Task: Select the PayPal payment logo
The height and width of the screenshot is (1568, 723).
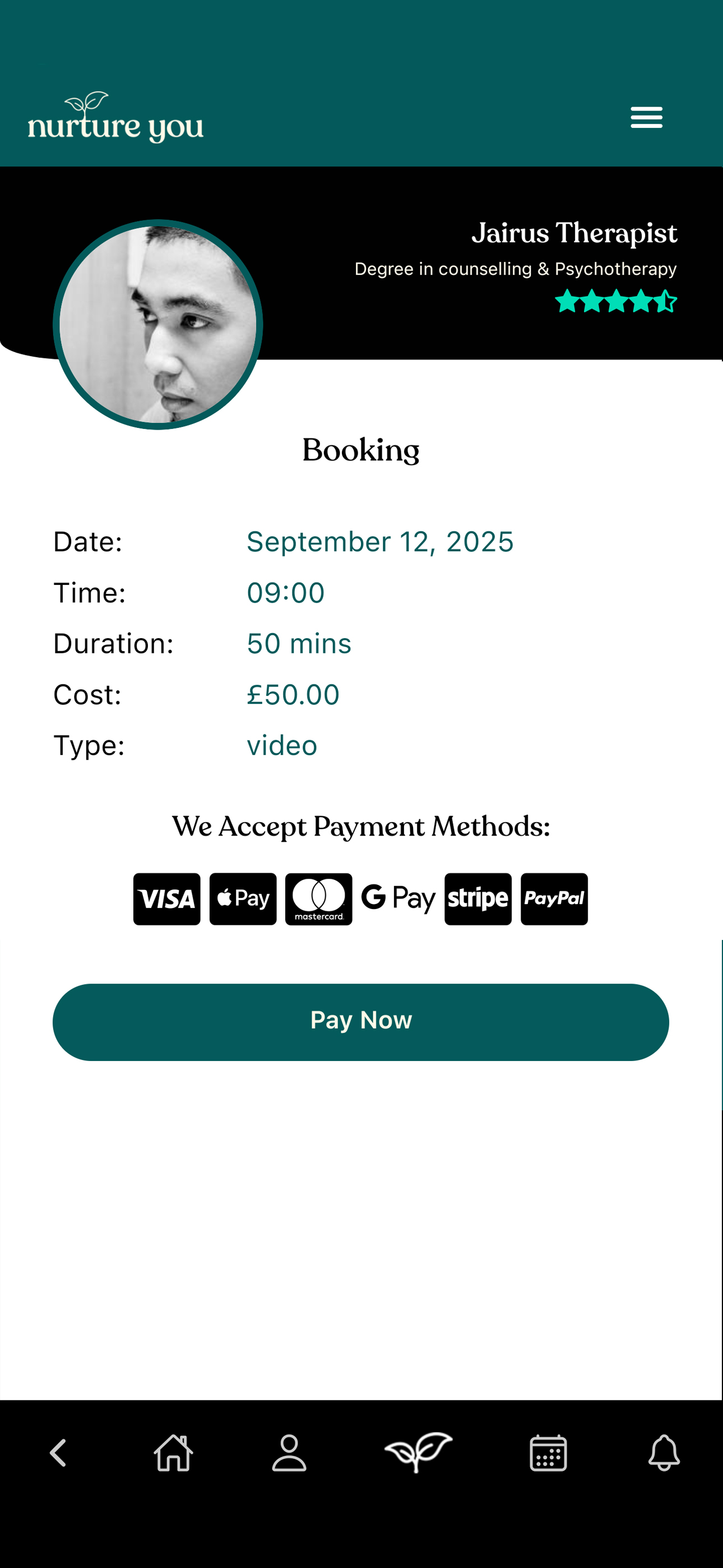Action: coord(554,899)
